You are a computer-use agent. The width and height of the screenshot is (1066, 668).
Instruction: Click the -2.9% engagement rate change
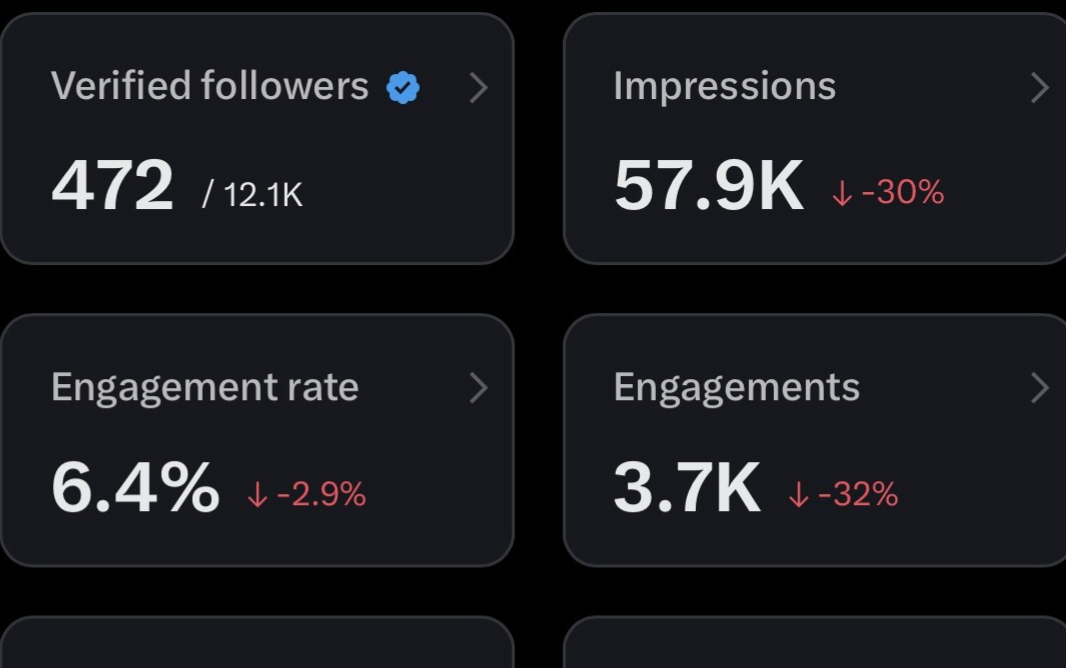click(x=321, y=494)
